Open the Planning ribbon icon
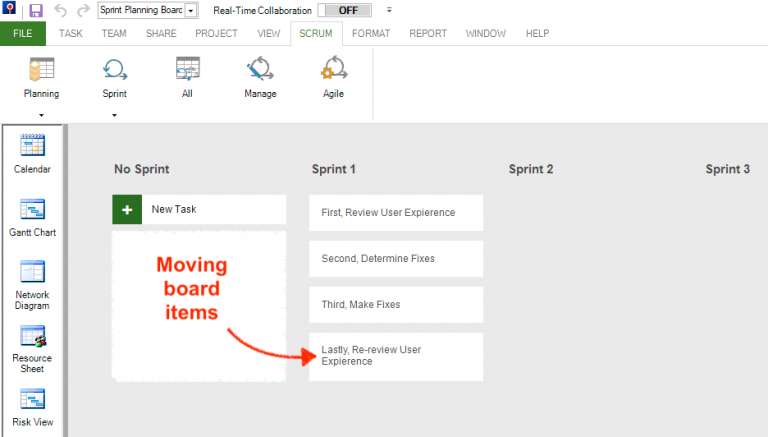The image size is (768, 437). pyautogui.click(x=41, y=70)
